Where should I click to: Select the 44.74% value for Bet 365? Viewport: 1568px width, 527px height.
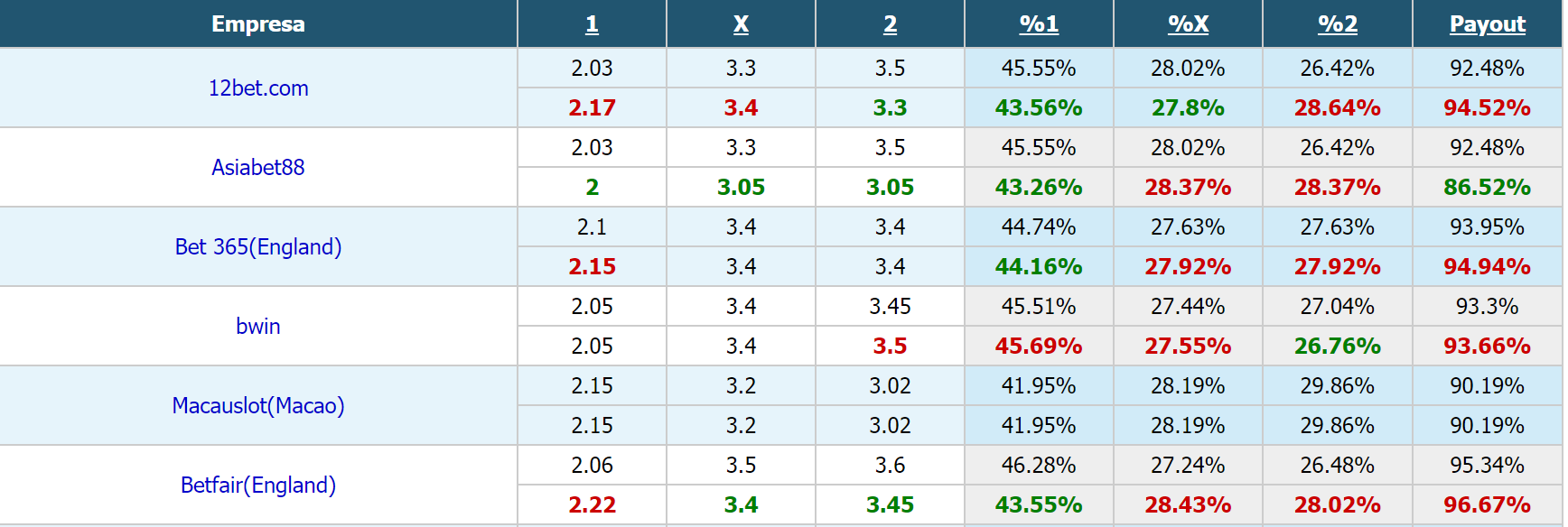point(1039,227)
